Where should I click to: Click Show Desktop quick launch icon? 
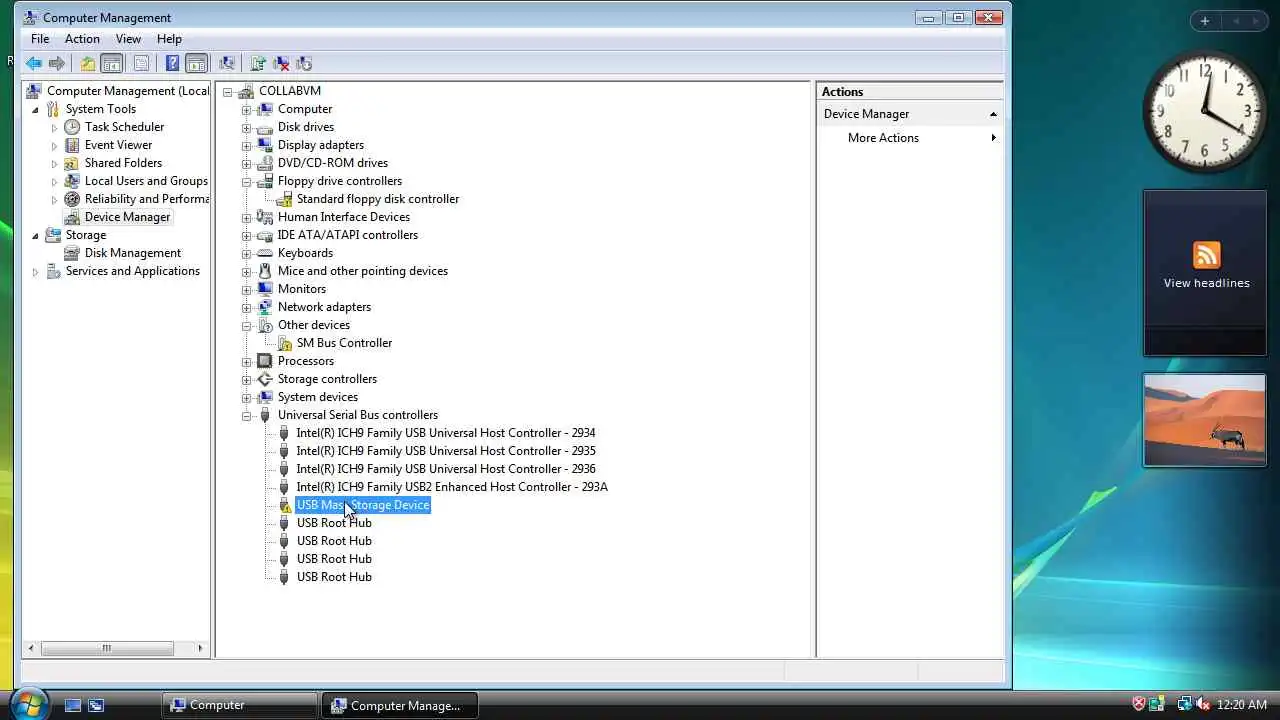click(73, 705)
